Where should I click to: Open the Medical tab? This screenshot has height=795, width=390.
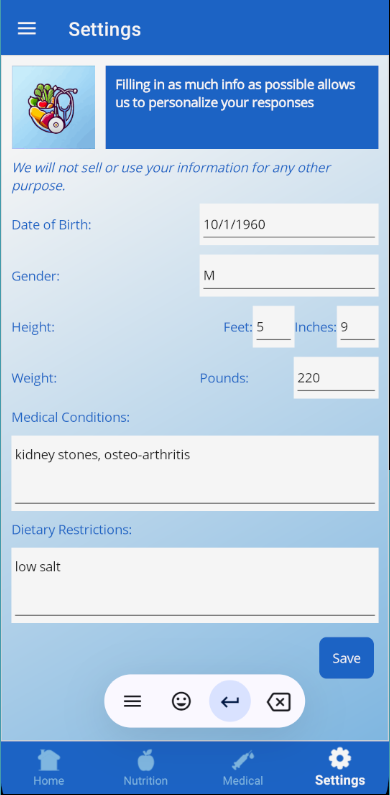pos(243,768)
